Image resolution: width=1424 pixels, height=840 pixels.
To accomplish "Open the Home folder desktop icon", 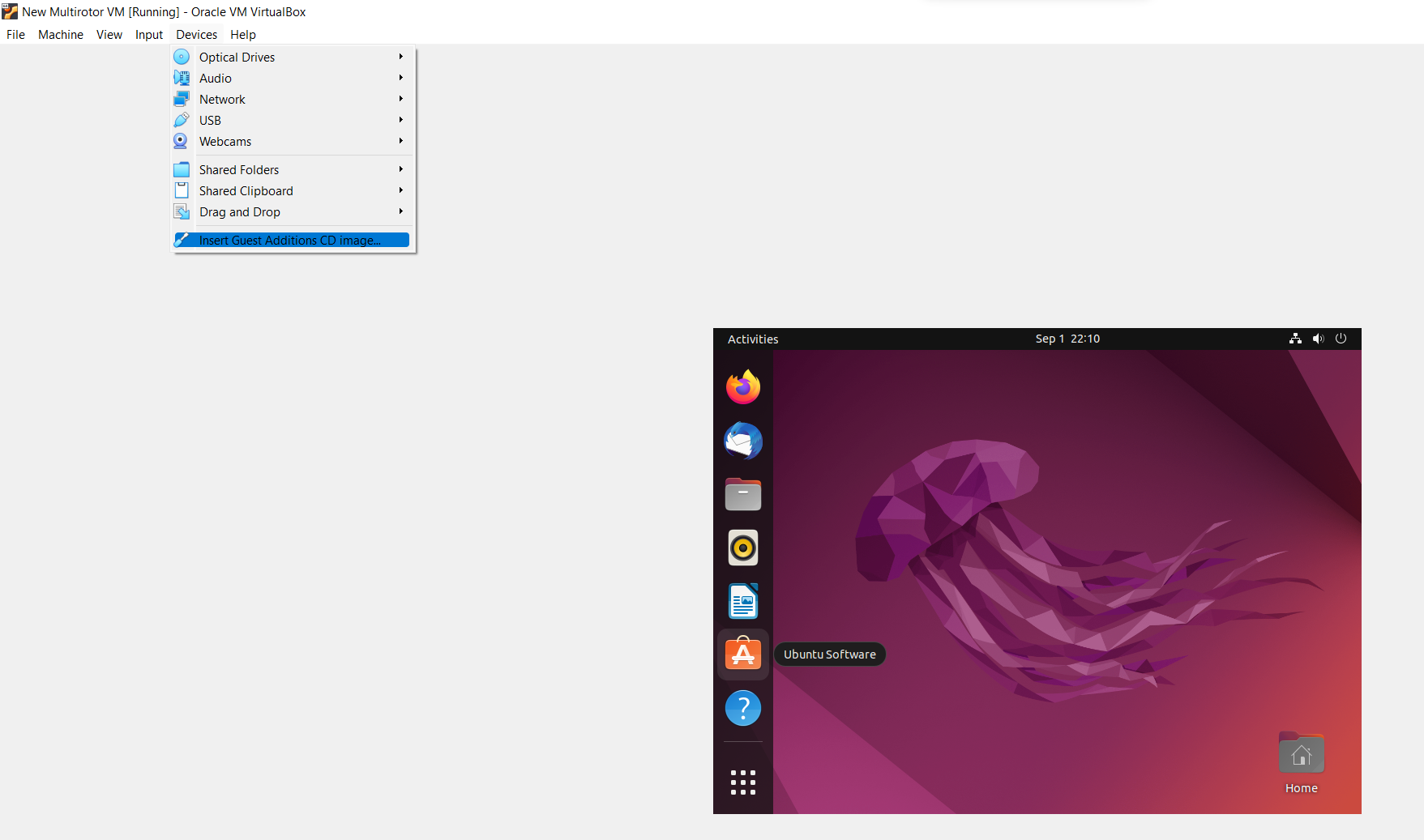I will click(1302, 753).
